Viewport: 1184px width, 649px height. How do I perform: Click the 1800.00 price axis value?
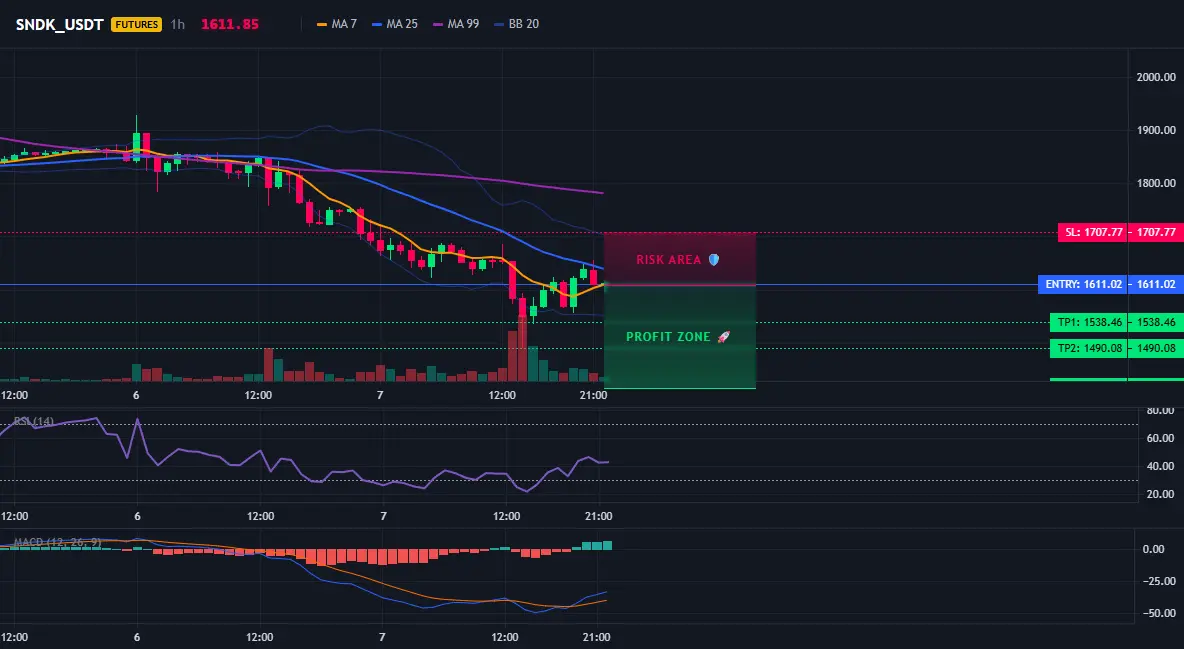[x=1156, y=183]
